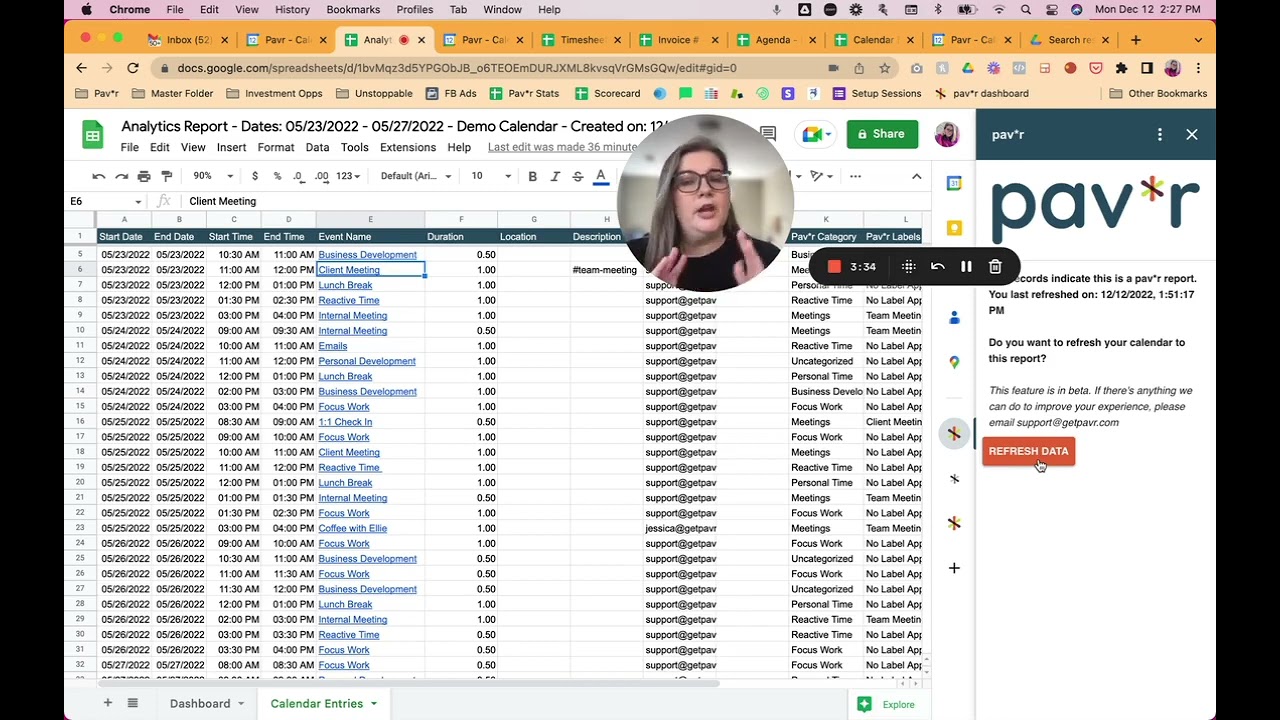Click the redo arrow in Sheets toolbar
Viewport: 1280px width, 720px height.
click(121, 176)
